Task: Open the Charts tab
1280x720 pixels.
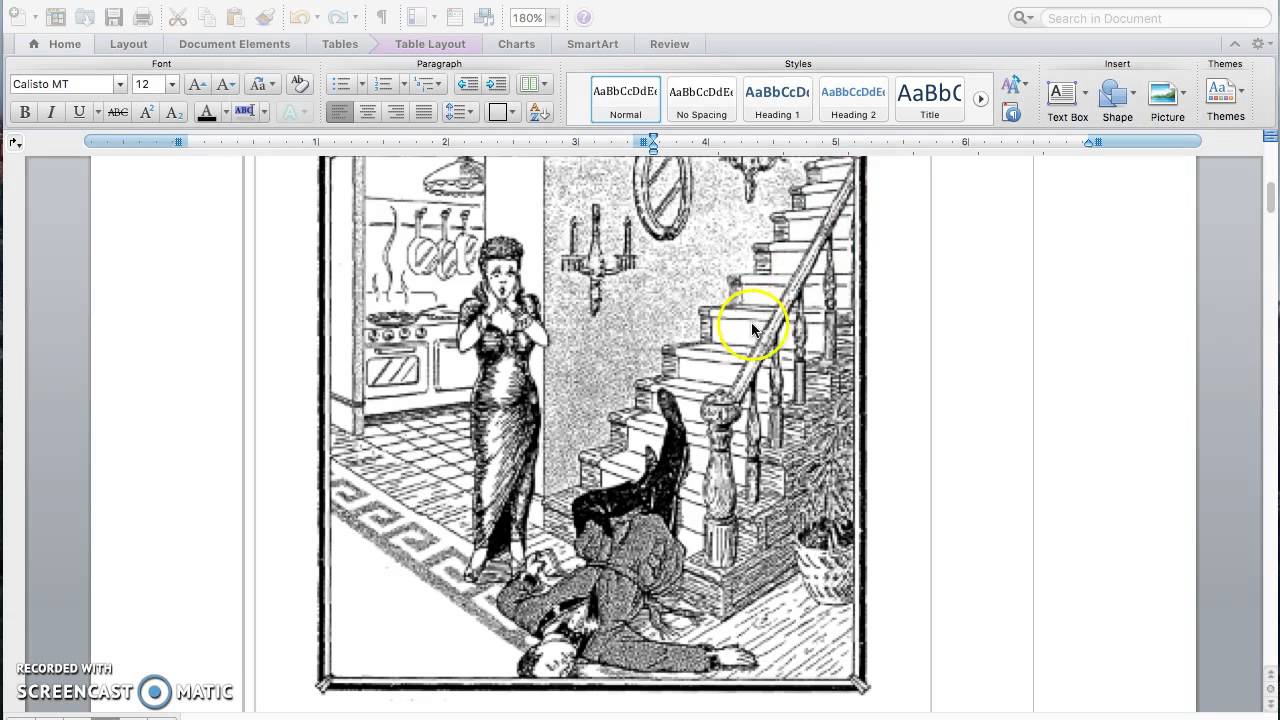Action: pyautogui.click(x=516, y=44)
